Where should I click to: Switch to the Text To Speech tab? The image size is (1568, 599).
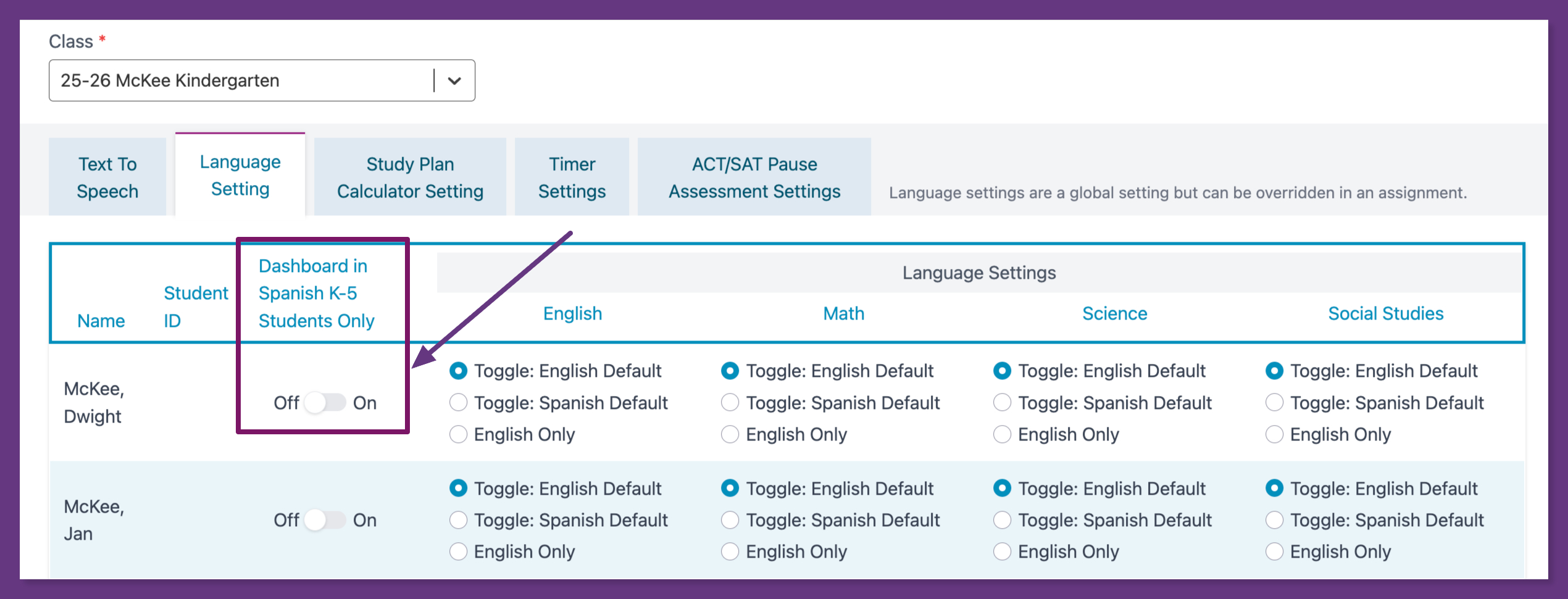[x=107, y=178]
